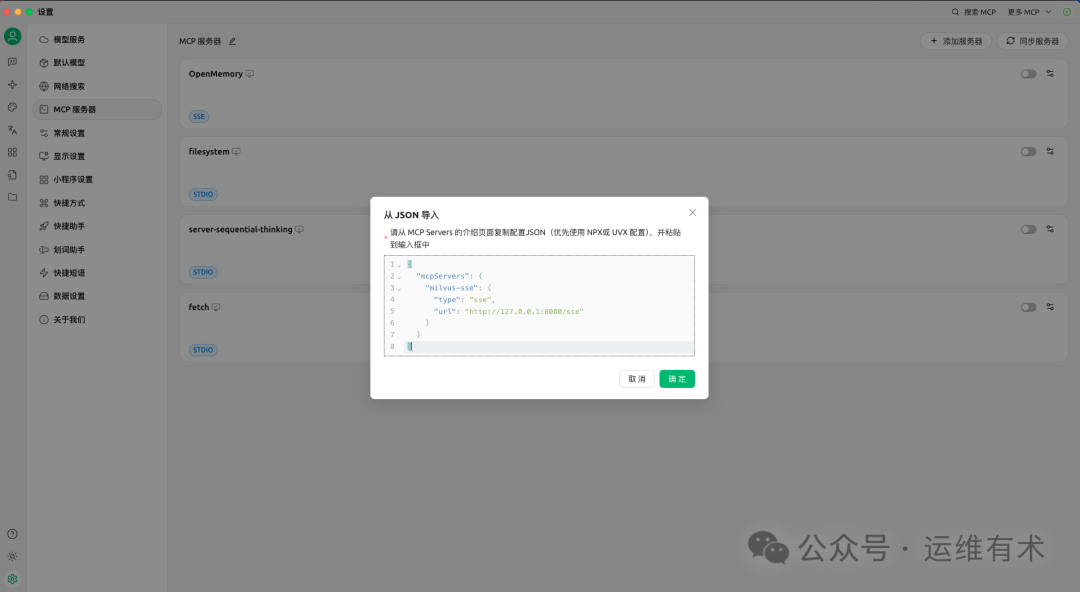Switch theme with the sun icon
The image size is (1080, 592).
click(x=12, y=557)
